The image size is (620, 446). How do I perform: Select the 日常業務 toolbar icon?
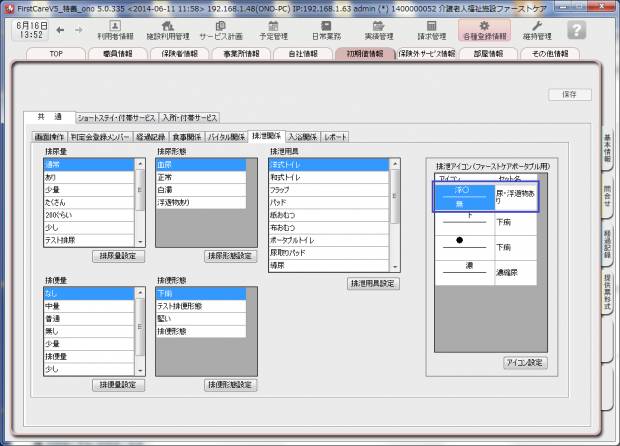tap(325, 30)
